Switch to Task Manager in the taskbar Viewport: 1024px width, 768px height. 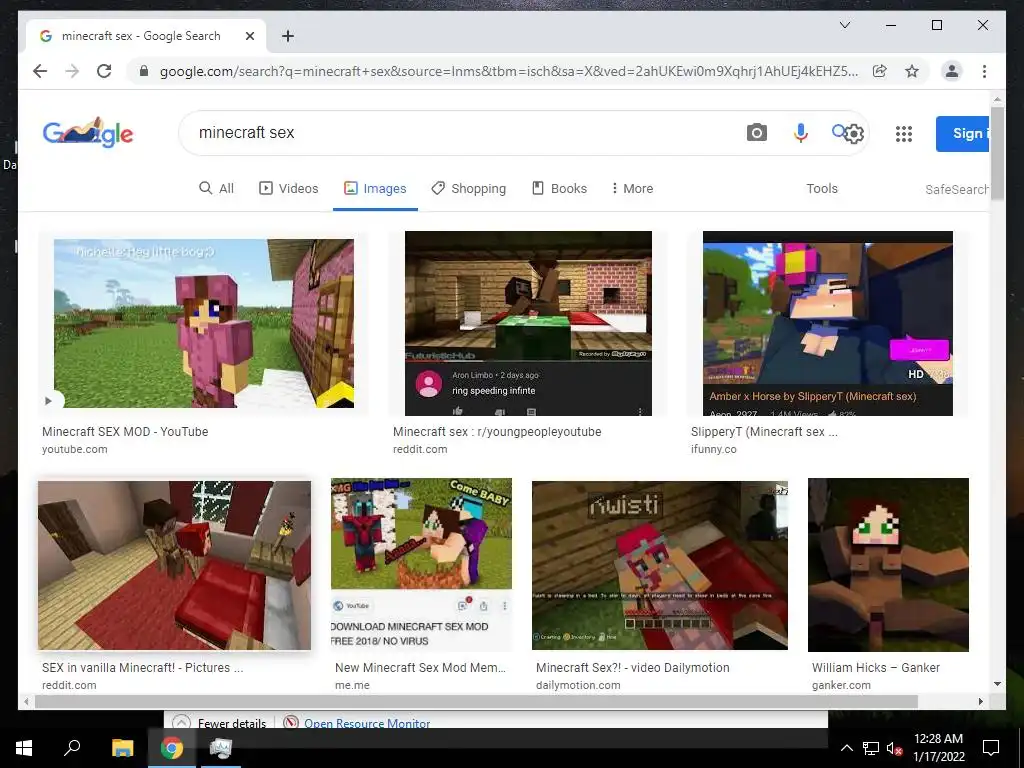tap(221, 748)
